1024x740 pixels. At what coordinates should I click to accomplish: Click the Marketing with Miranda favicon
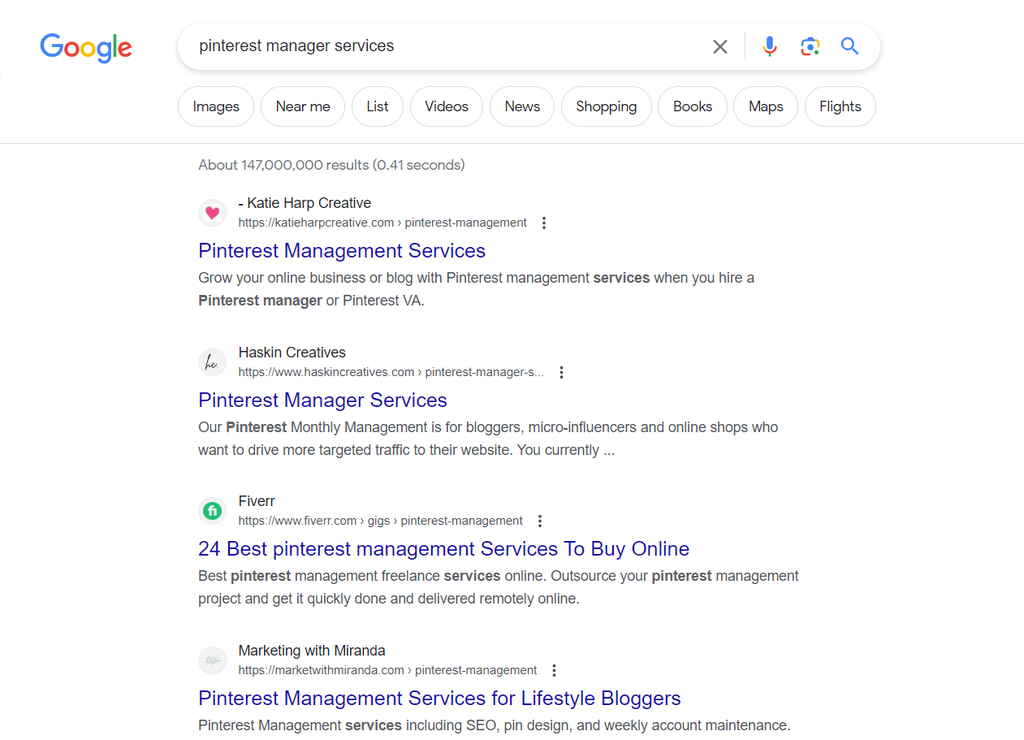point(212,660)
